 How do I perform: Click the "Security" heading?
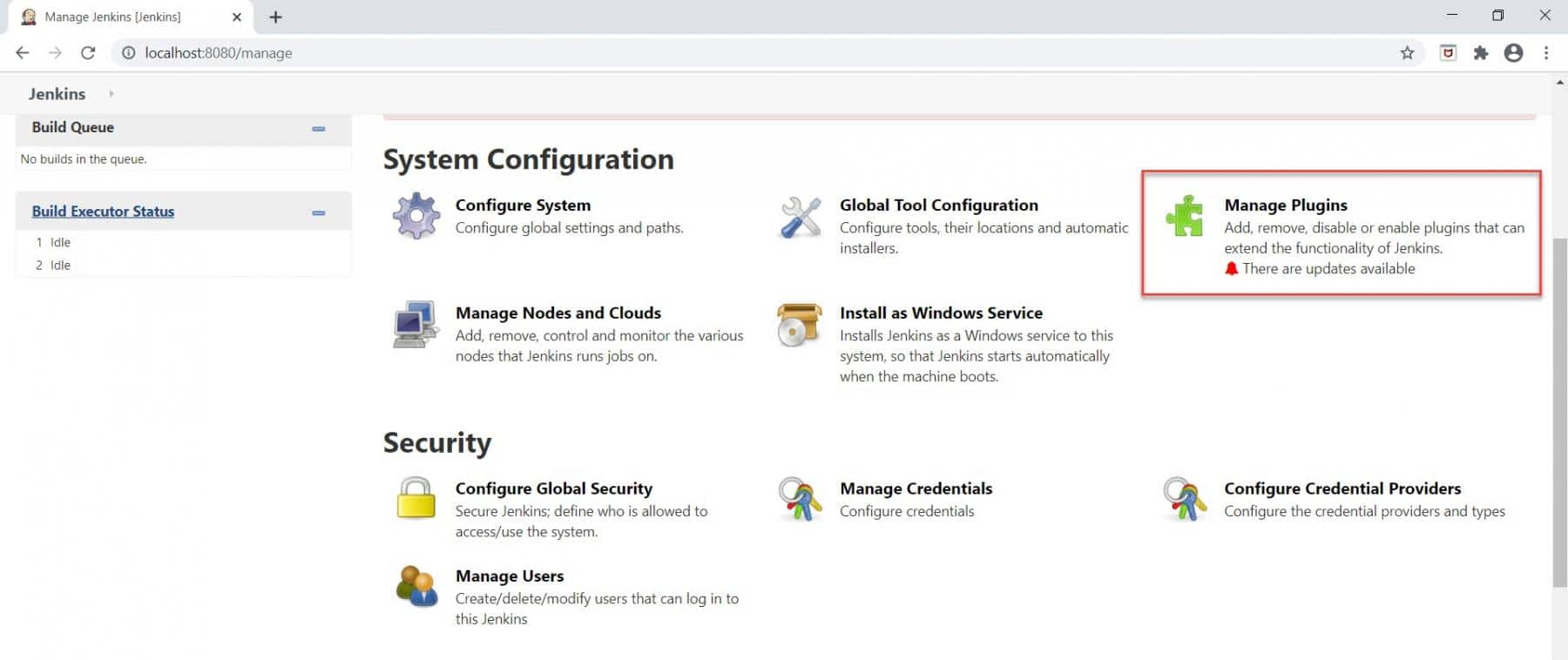click(437, 443)
